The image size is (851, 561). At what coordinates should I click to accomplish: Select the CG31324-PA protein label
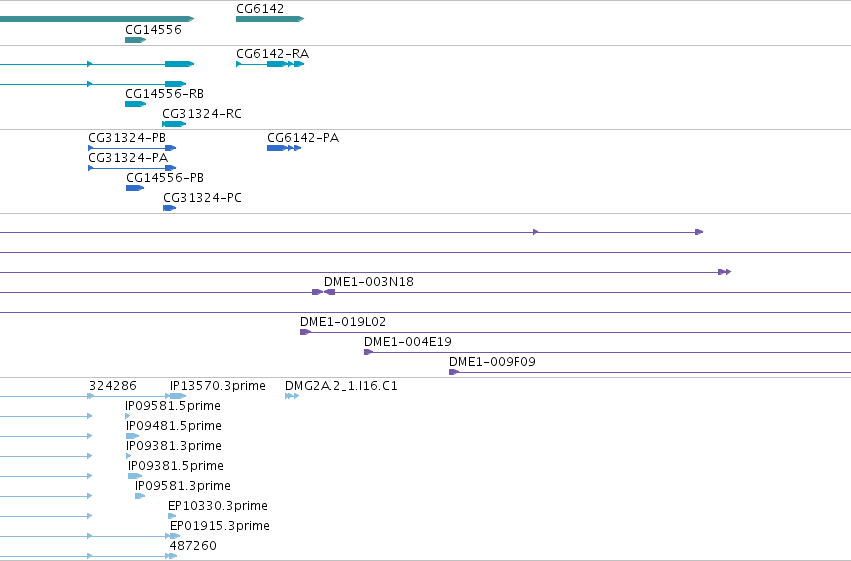[128, 158]
